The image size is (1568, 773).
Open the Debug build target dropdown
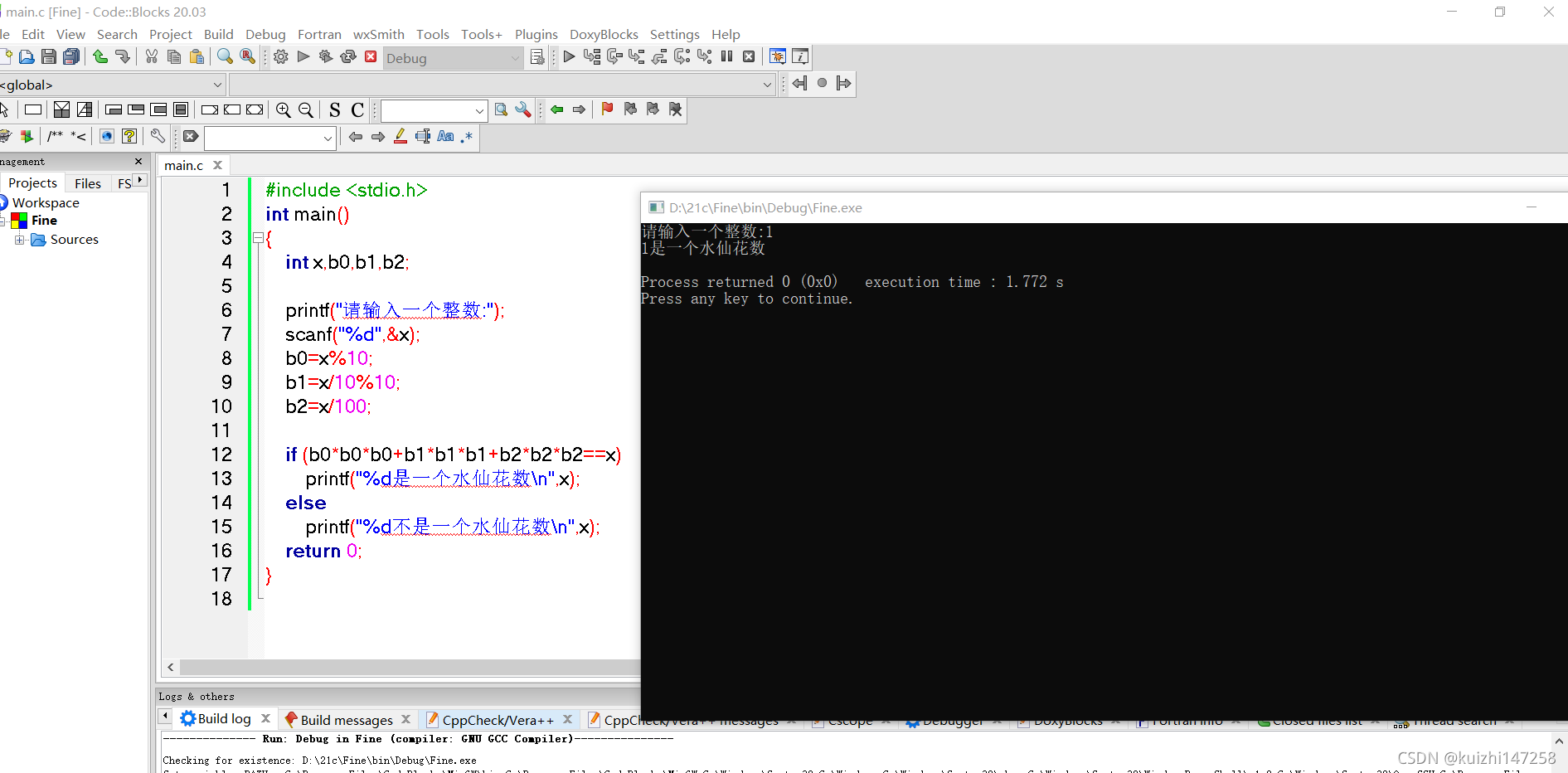(x=515, y=58)
